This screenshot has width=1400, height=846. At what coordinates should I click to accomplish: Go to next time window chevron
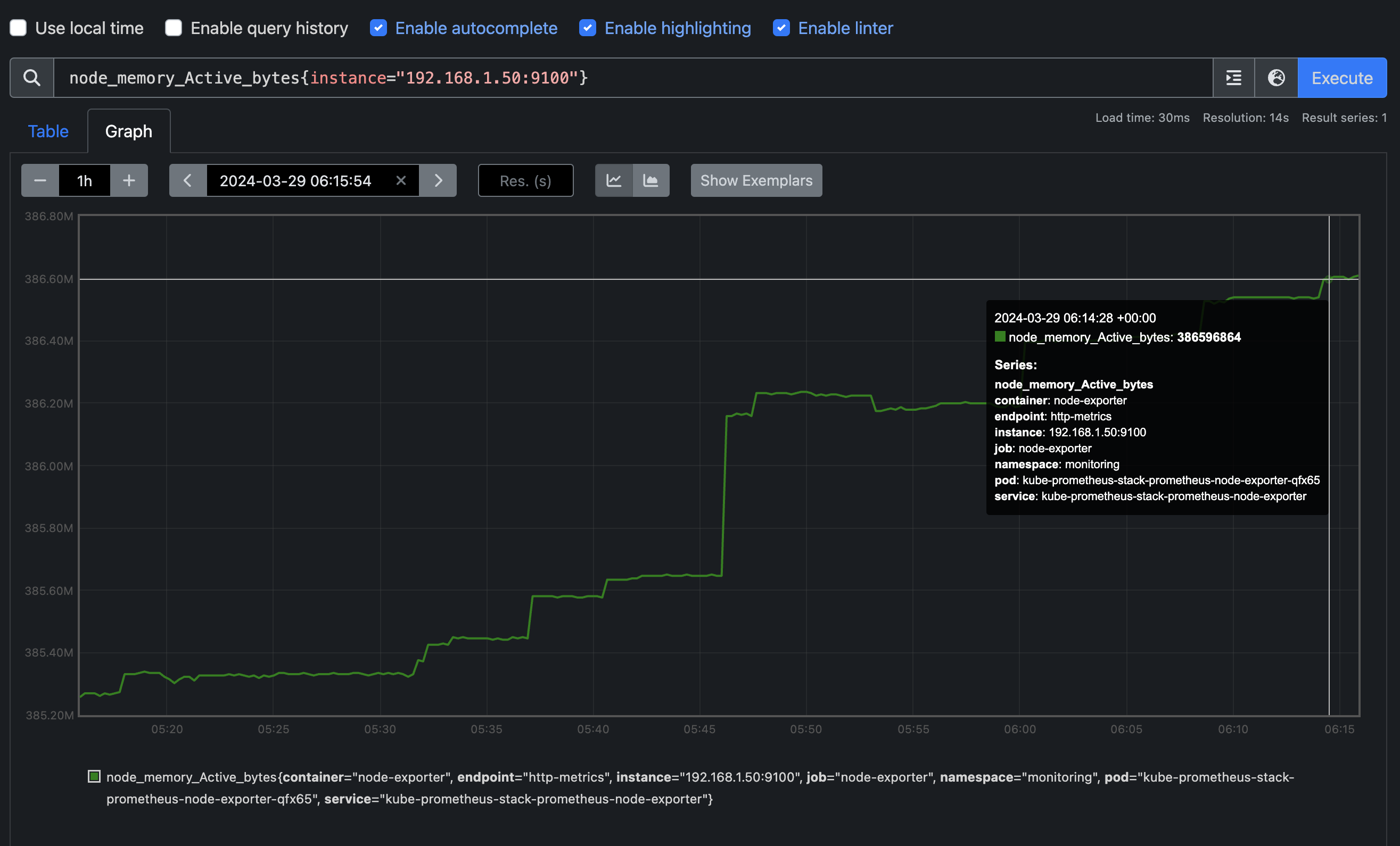[438, 180]
